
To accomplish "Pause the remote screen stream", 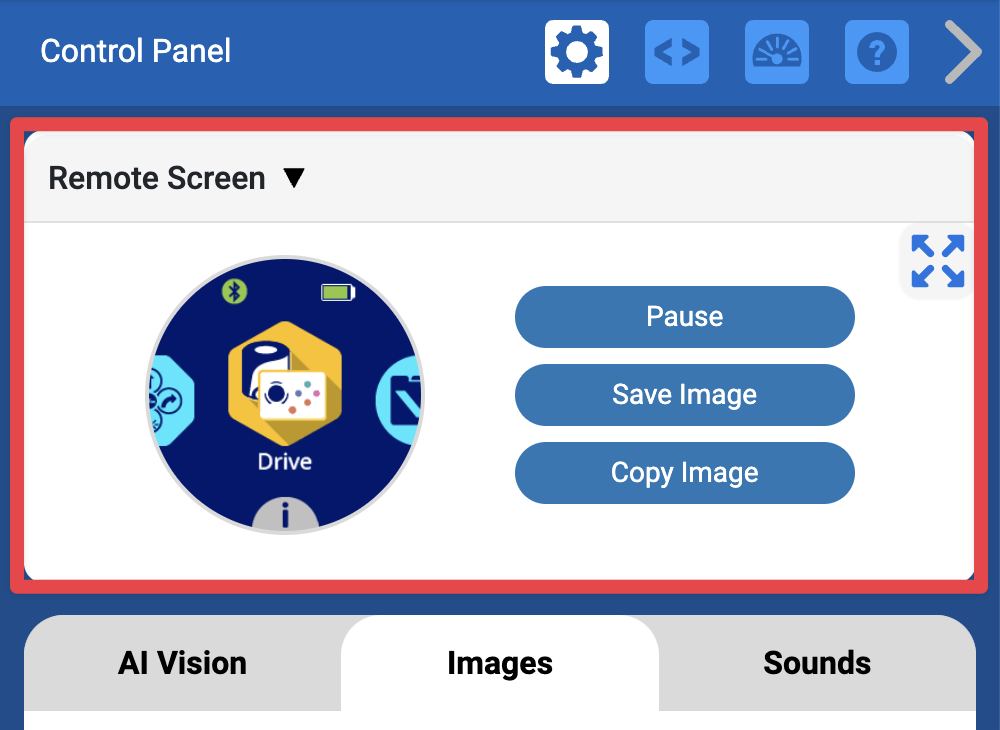I will coord(684,316).
